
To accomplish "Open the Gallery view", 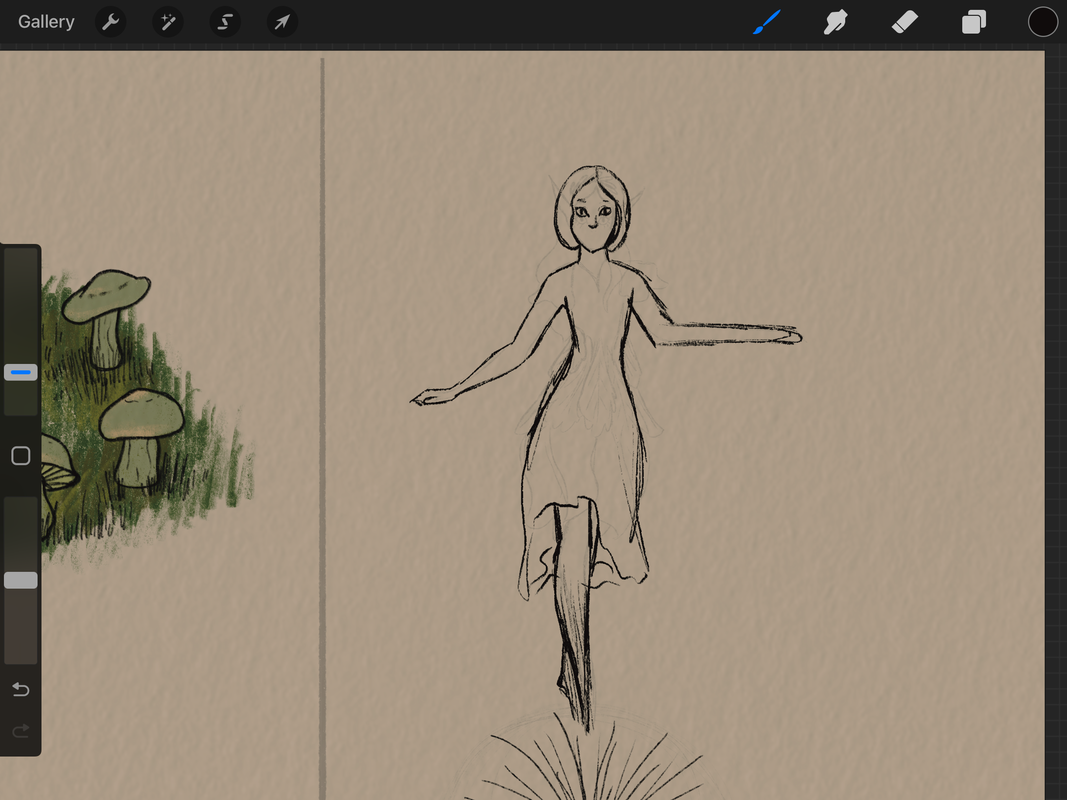I will coord(46,22).
